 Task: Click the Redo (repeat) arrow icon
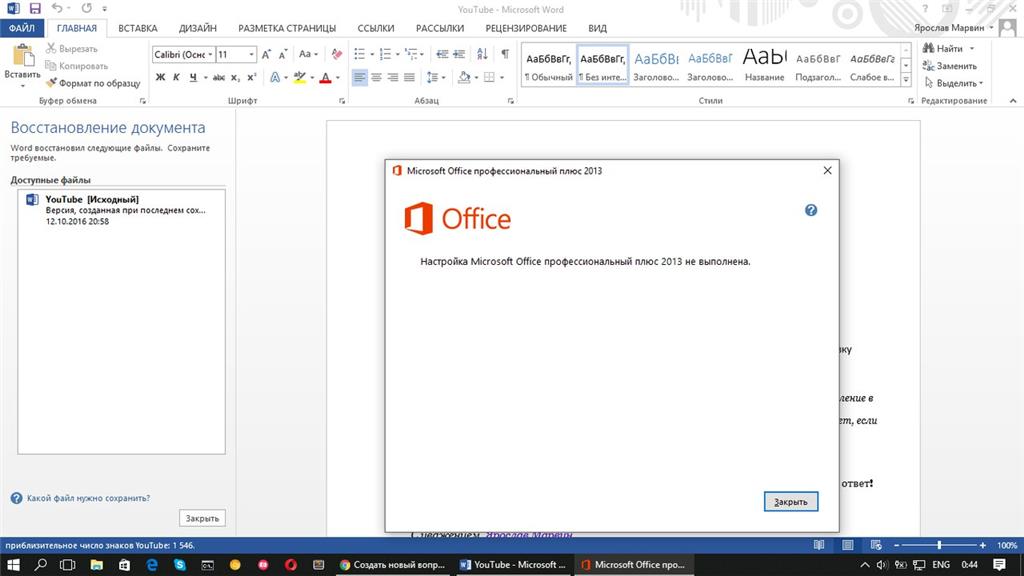click(x=87, y=8)
